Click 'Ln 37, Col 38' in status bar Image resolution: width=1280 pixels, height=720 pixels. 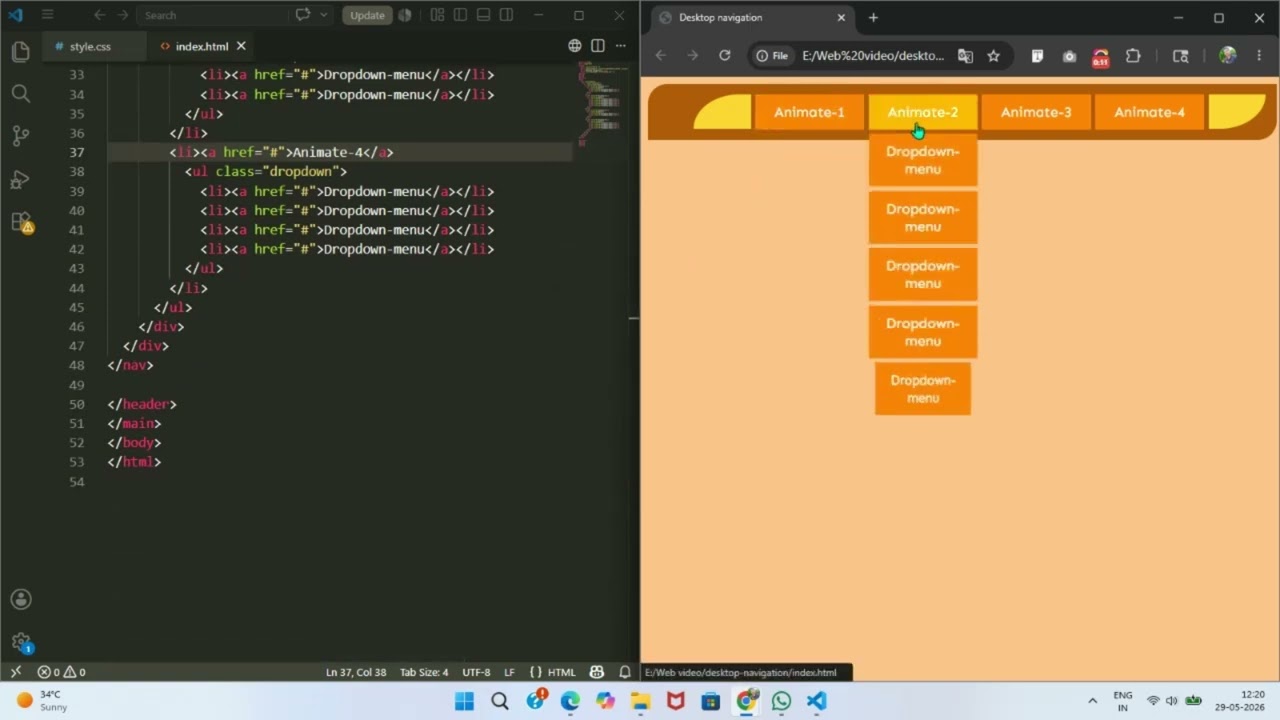(356, 672)
